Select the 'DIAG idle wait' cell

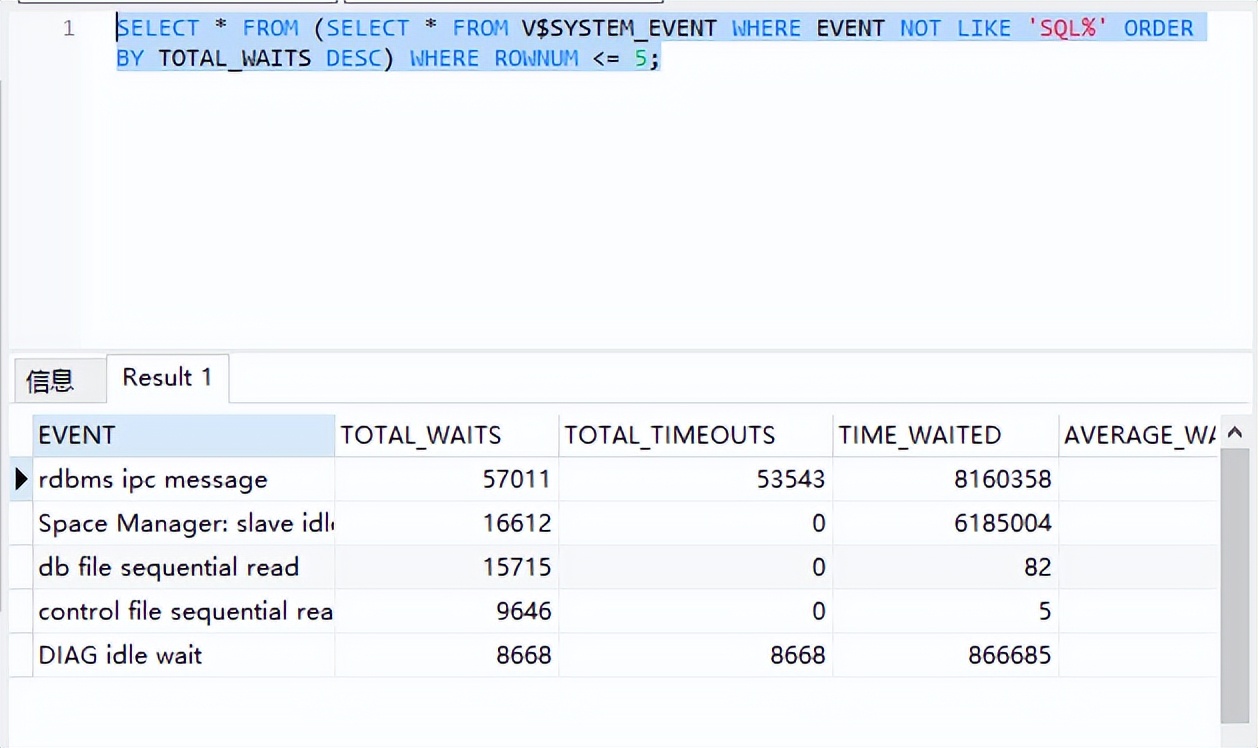click(184, 655)
